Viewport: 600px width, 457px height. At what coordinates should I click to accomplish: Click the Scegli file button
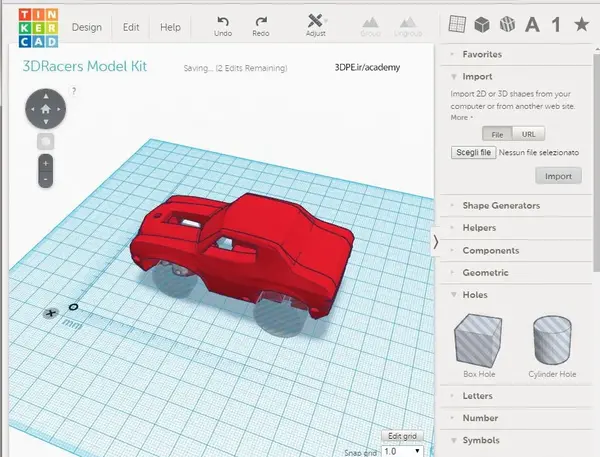473,152
